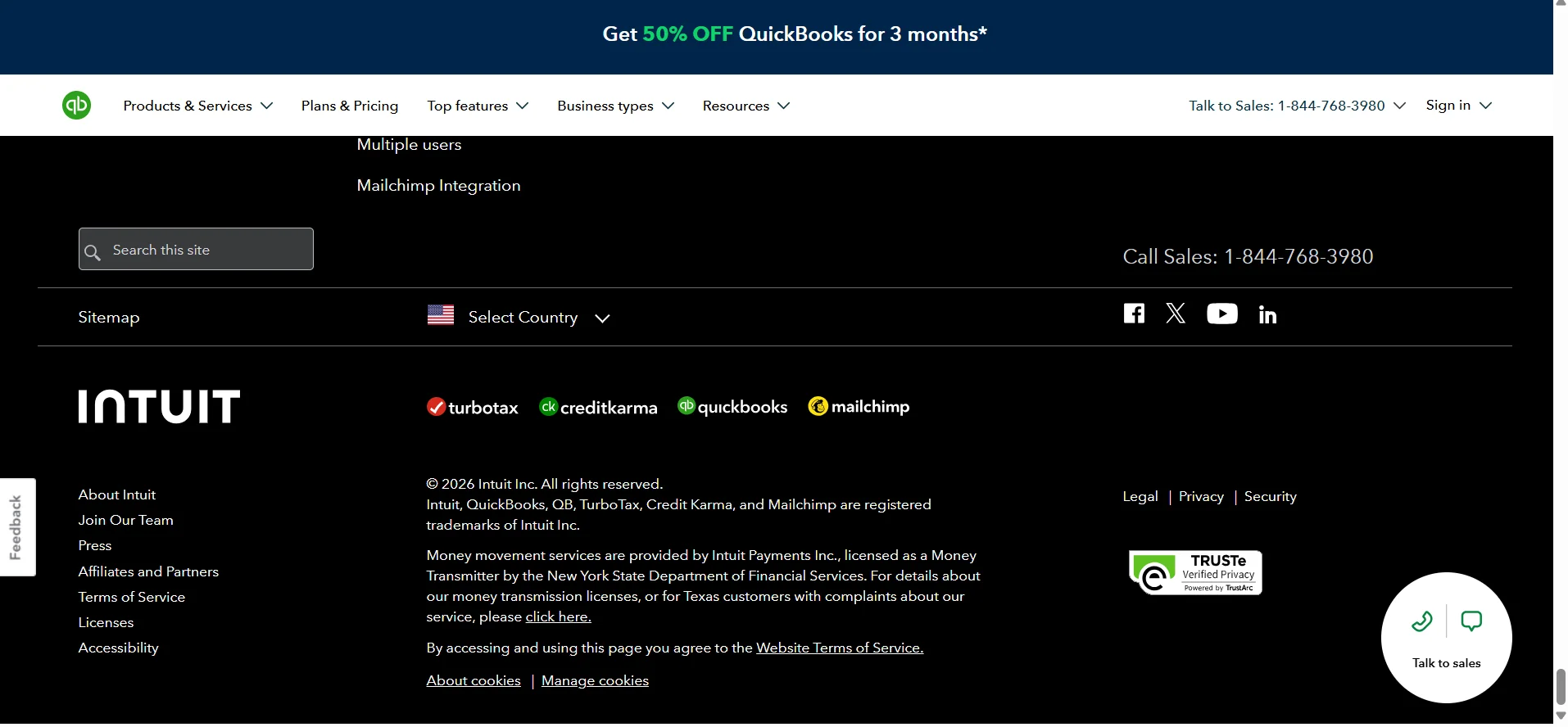
Task: Open the Sitemap link
Action: 109,318
